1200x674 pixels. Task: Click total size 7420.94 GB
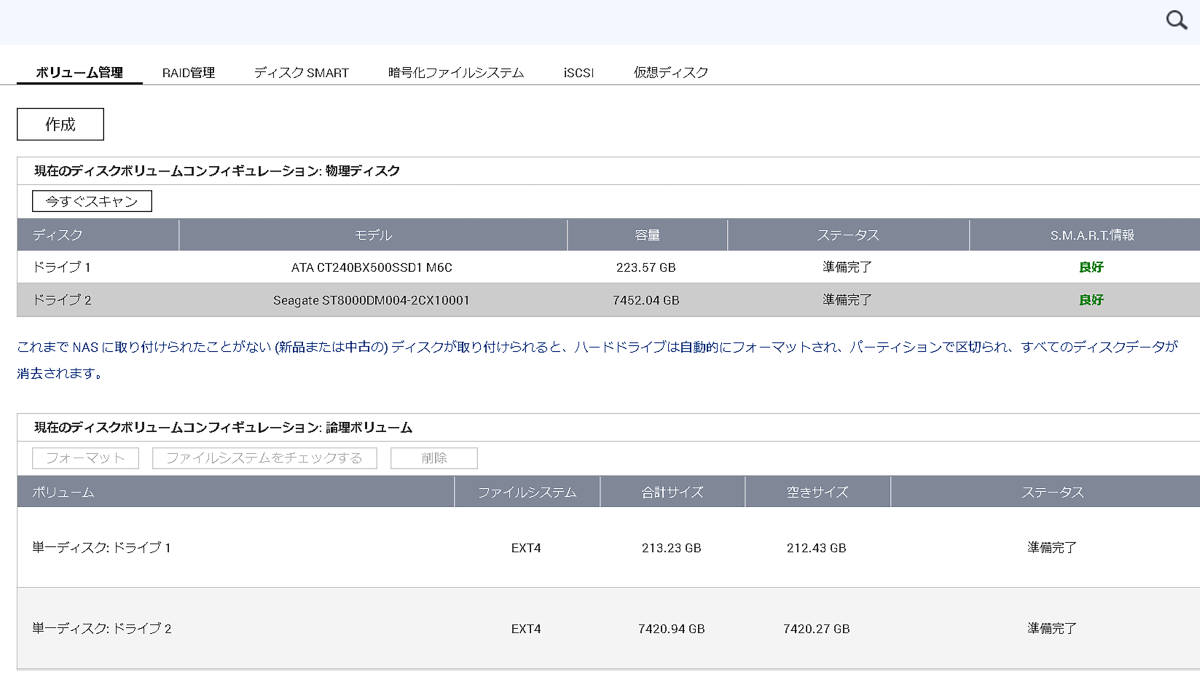pyautogui.click(x=671, y=629)
